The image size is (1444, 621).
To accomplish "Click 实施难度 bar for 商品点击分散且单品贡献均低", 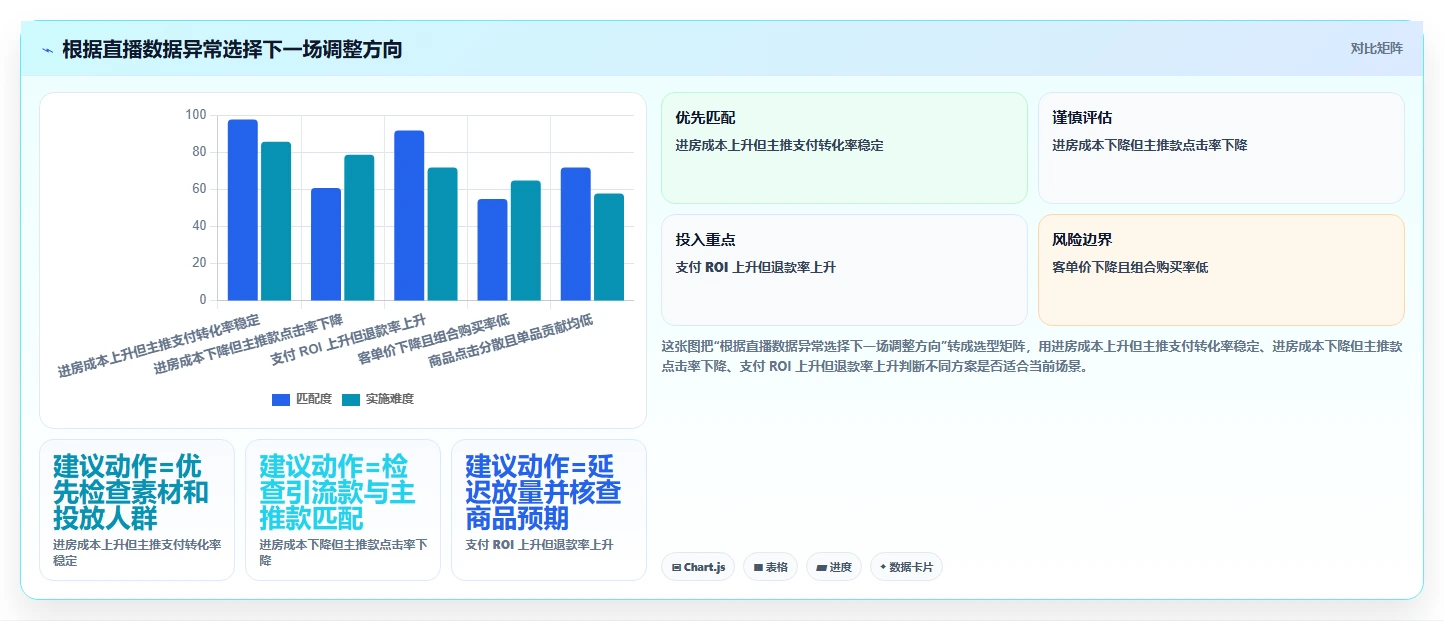I will coord(609,247).
